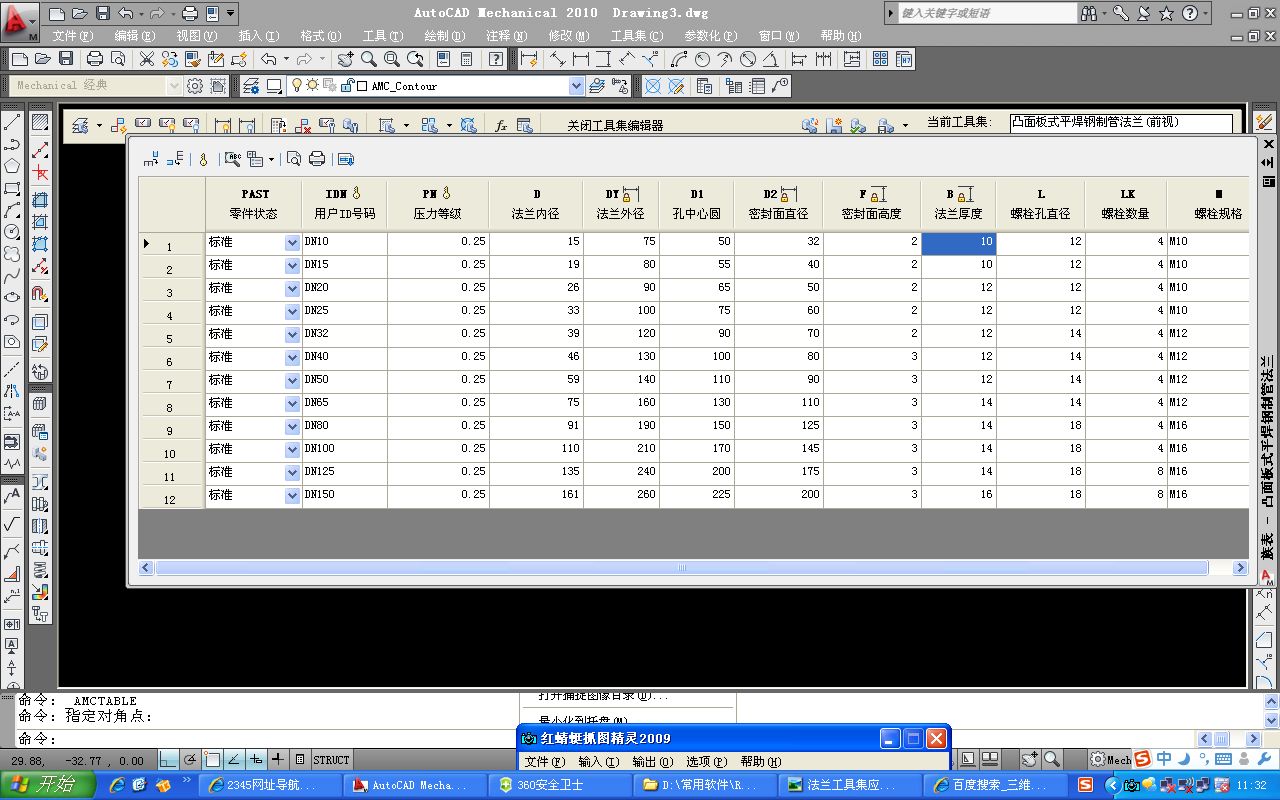The width and height of the screenshot is (1280, 800).
Task: Click the quick access Undo arrow
Action: 124,14
